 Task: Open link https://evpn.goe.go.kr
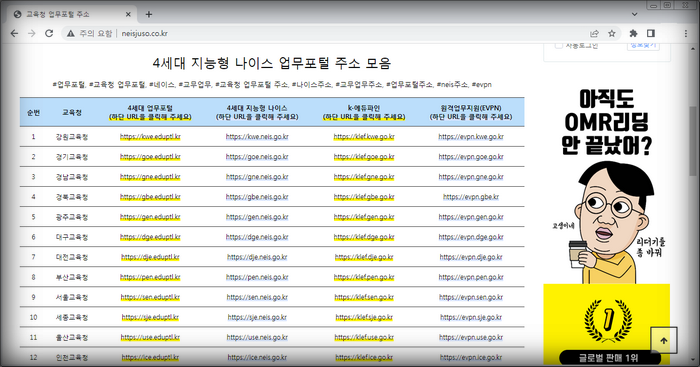(x=471, y=157)
